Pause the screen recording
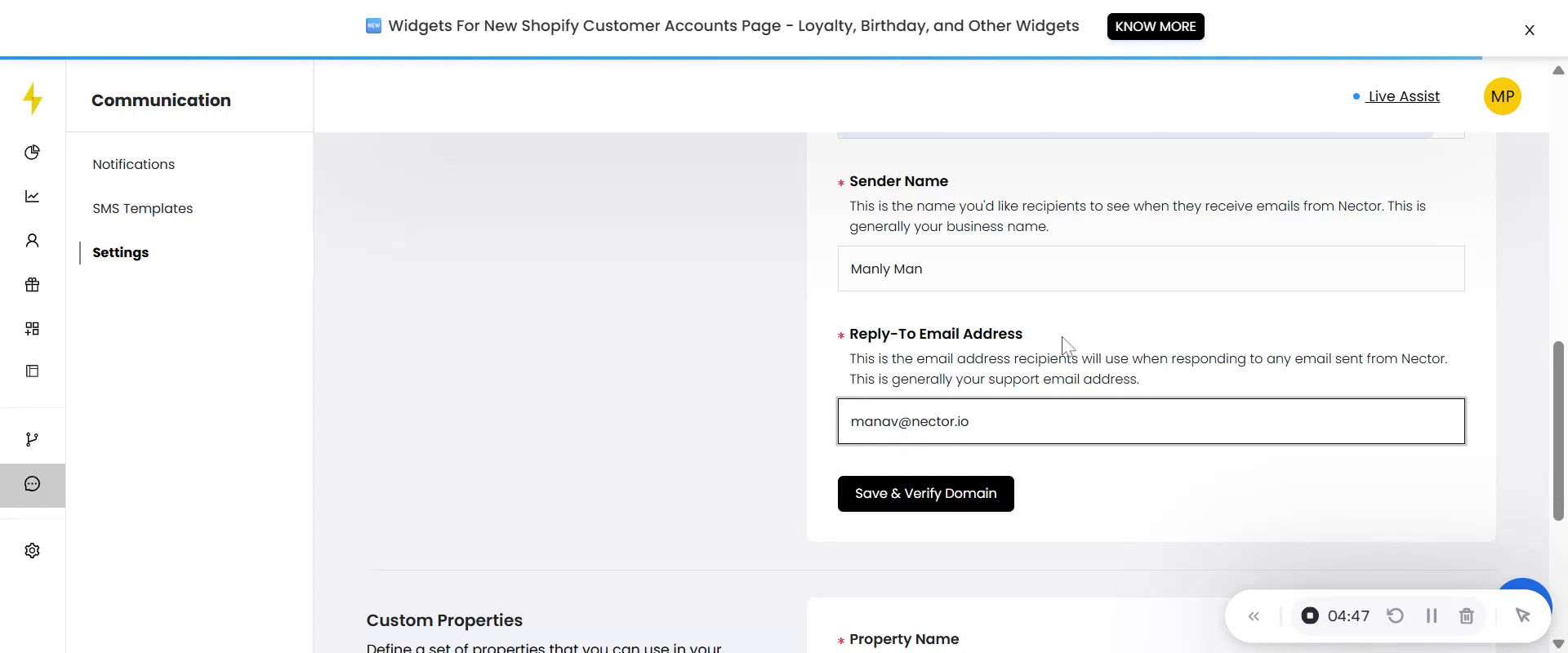The image size is (1568, 653). click(x=1432, y=616)
